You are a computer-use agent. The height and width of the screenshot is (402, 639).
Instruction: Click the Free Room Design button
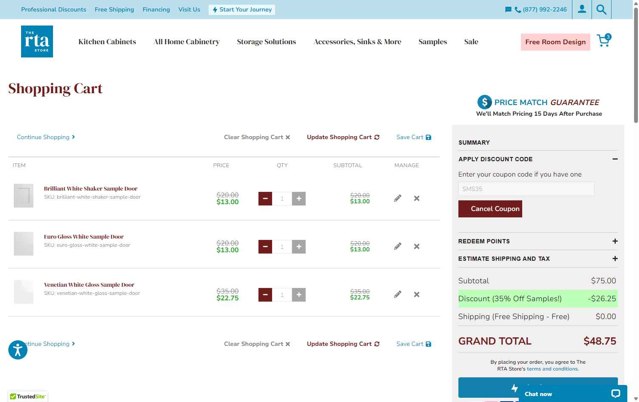(x=555, y=42)
